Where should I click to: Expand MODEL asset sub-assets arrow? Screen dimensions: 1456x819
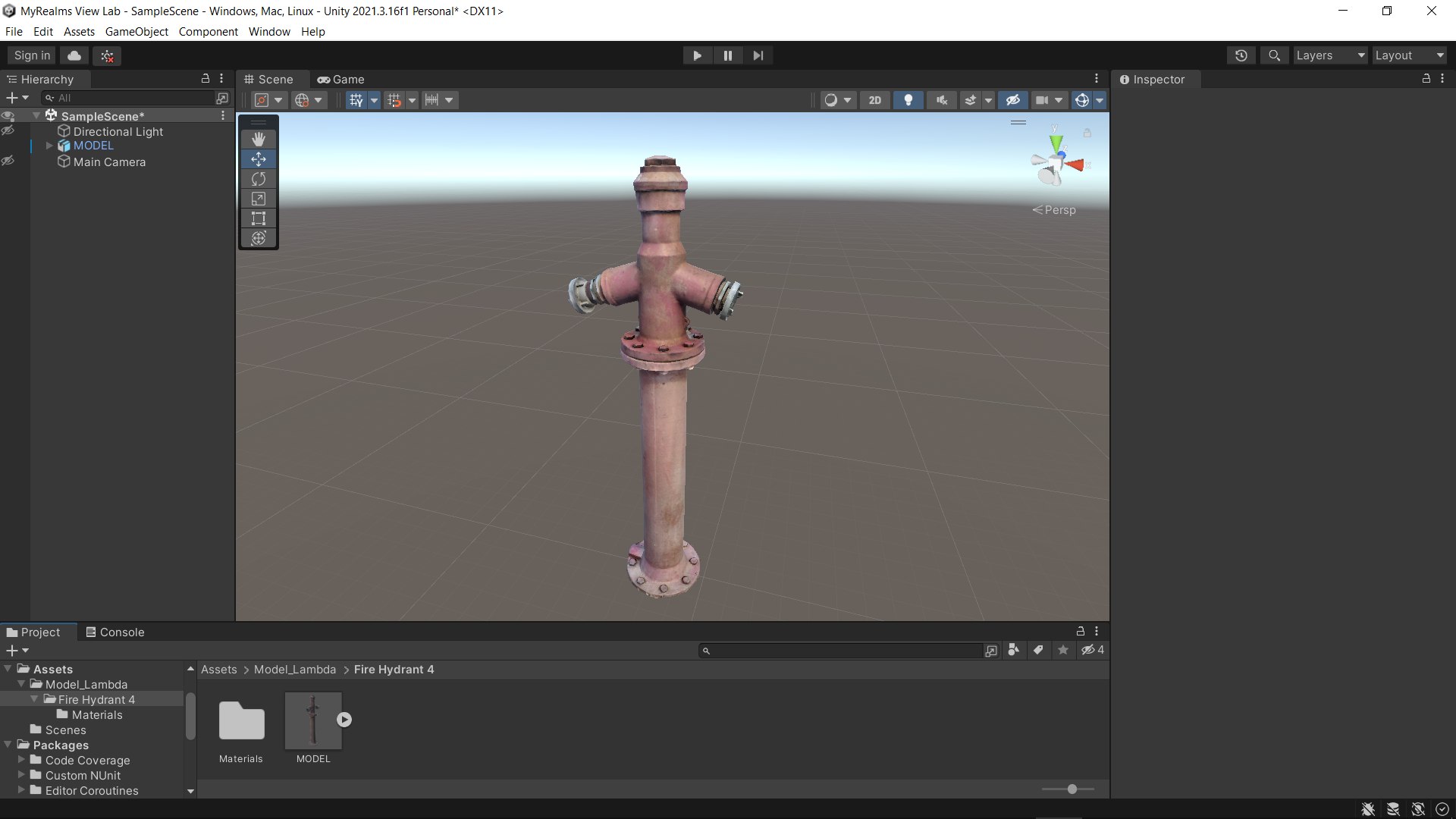click(344, 720)
